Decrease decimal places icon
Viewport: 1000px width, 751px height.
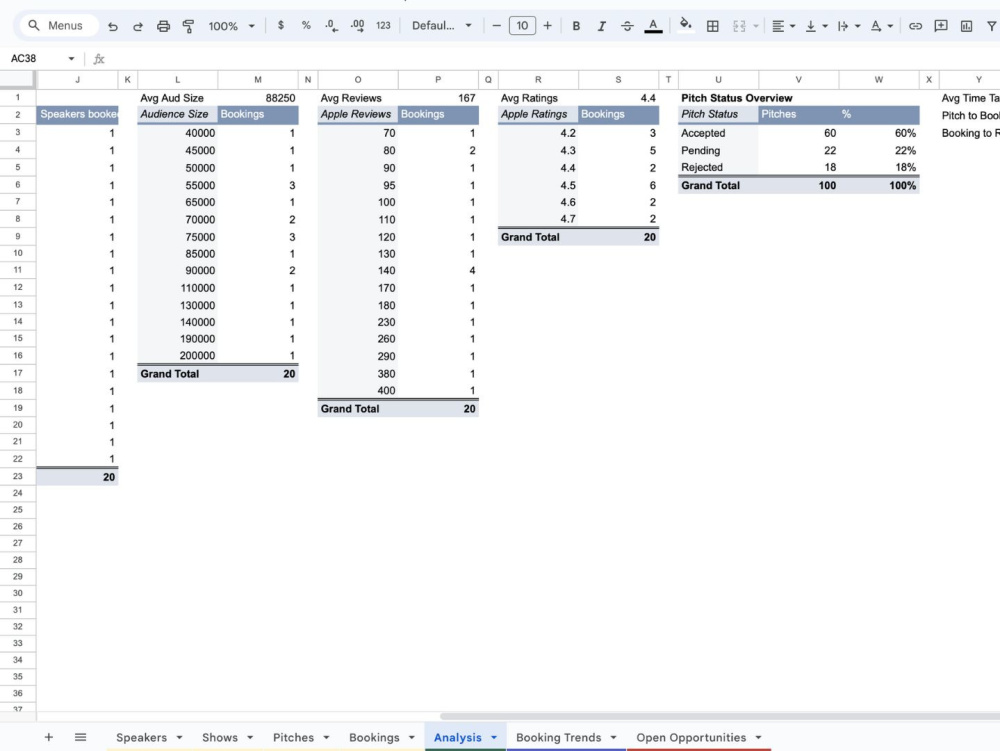point(331,26)
